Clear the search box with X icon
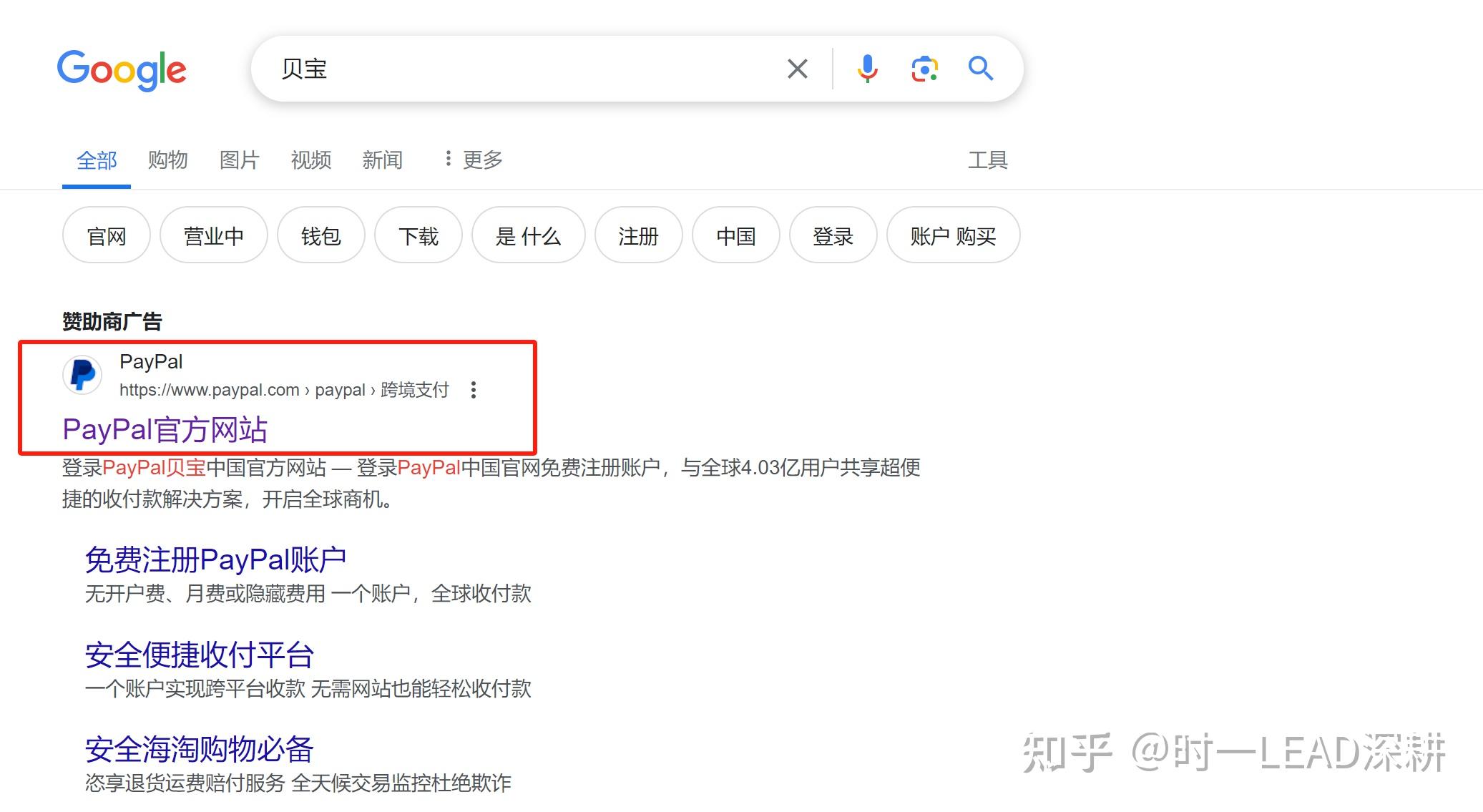The width and height of the screenshot is (1483, 812). [797, 69]
